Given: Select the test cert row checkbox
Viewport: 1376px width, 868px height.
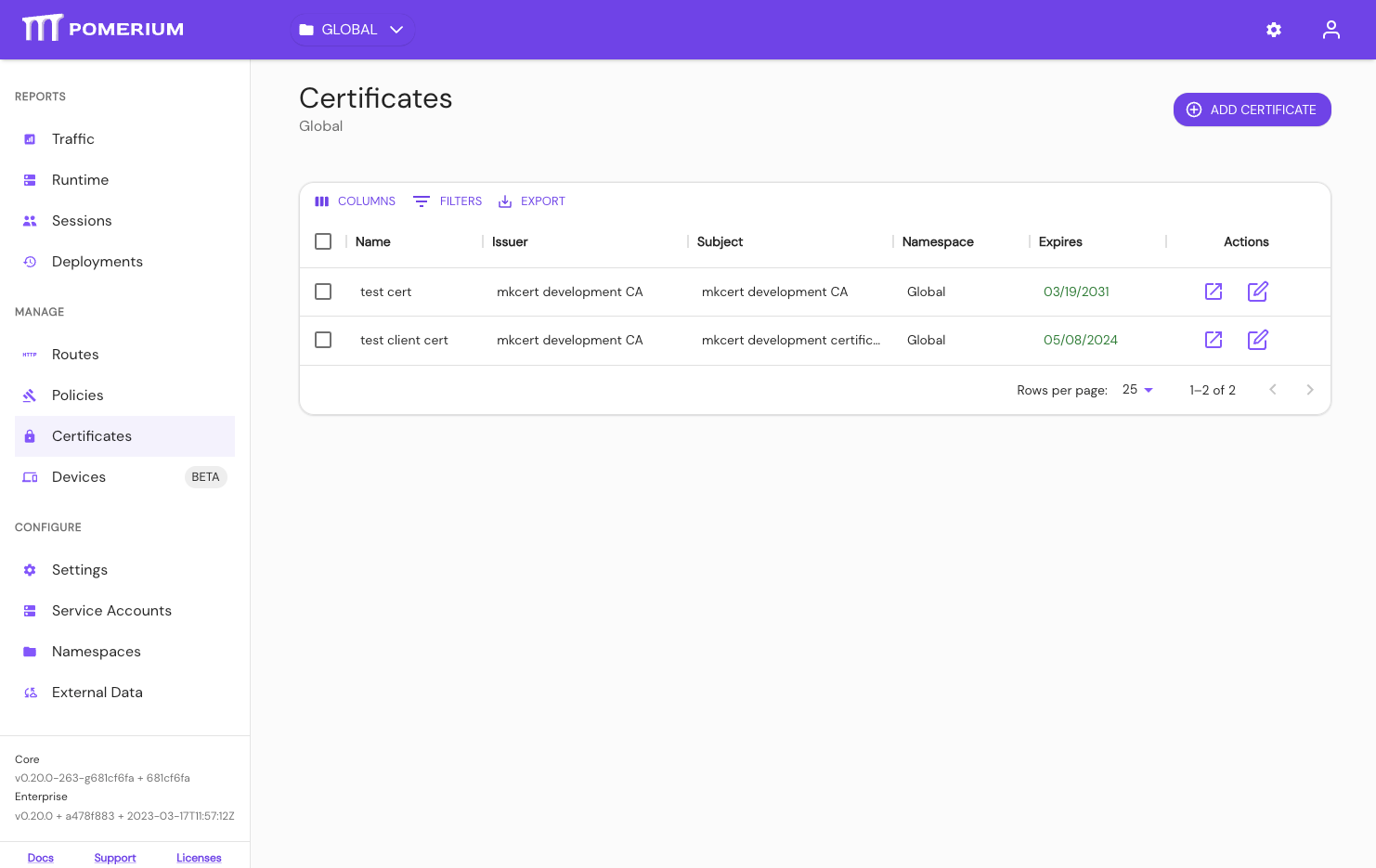Looking at the screenshot, I should point(323,291).
